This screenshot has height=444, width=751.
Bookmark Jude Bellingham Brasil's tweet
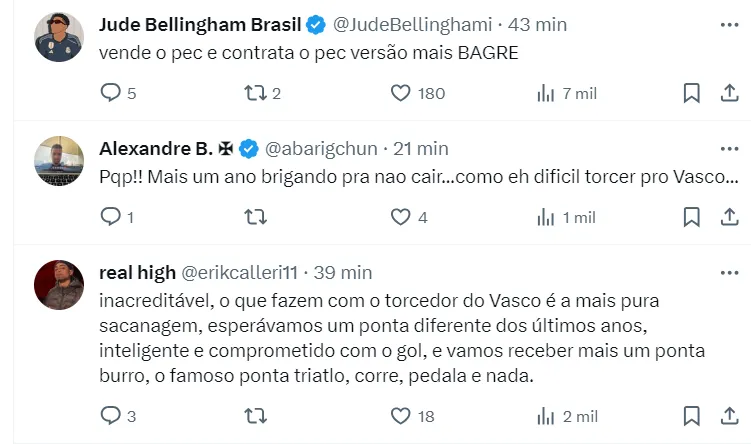691,93
